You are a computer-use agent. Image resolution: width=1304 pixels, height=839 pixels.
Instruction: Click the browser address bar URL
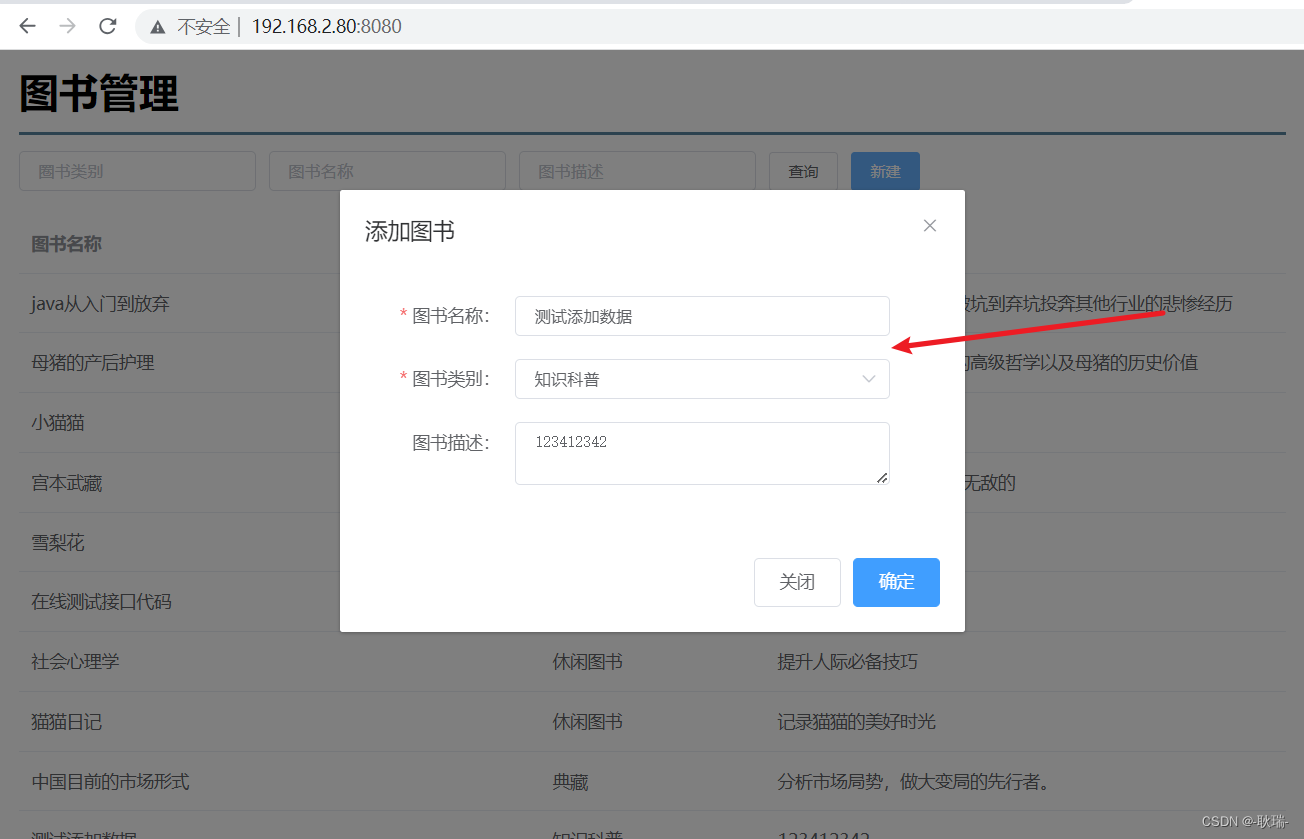click(x=326, y=27)
